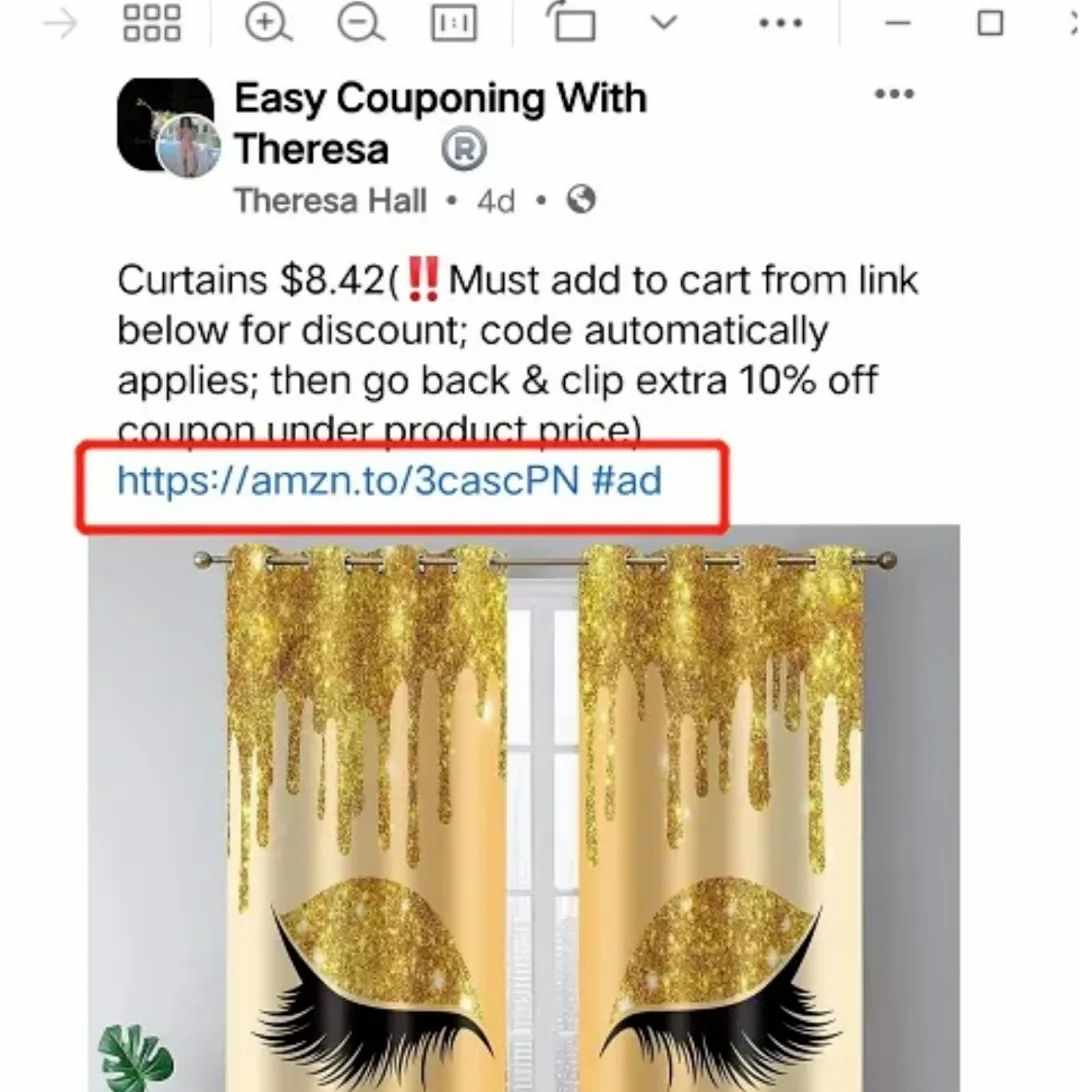Image resolution: width=1080 pixels, height=1092 pixels.
Task: Click the Easy Couponing group avatar
Action: [167, 125]
